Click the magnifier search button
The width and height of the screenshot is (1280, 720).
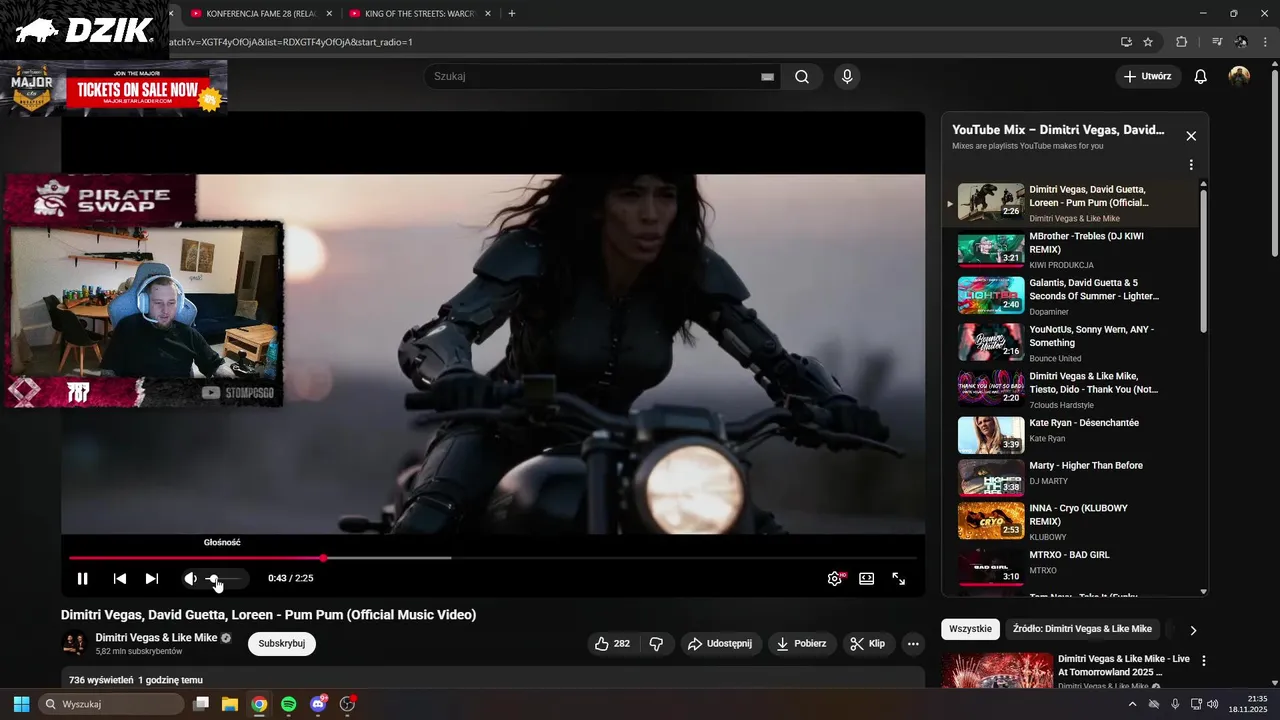802,77
